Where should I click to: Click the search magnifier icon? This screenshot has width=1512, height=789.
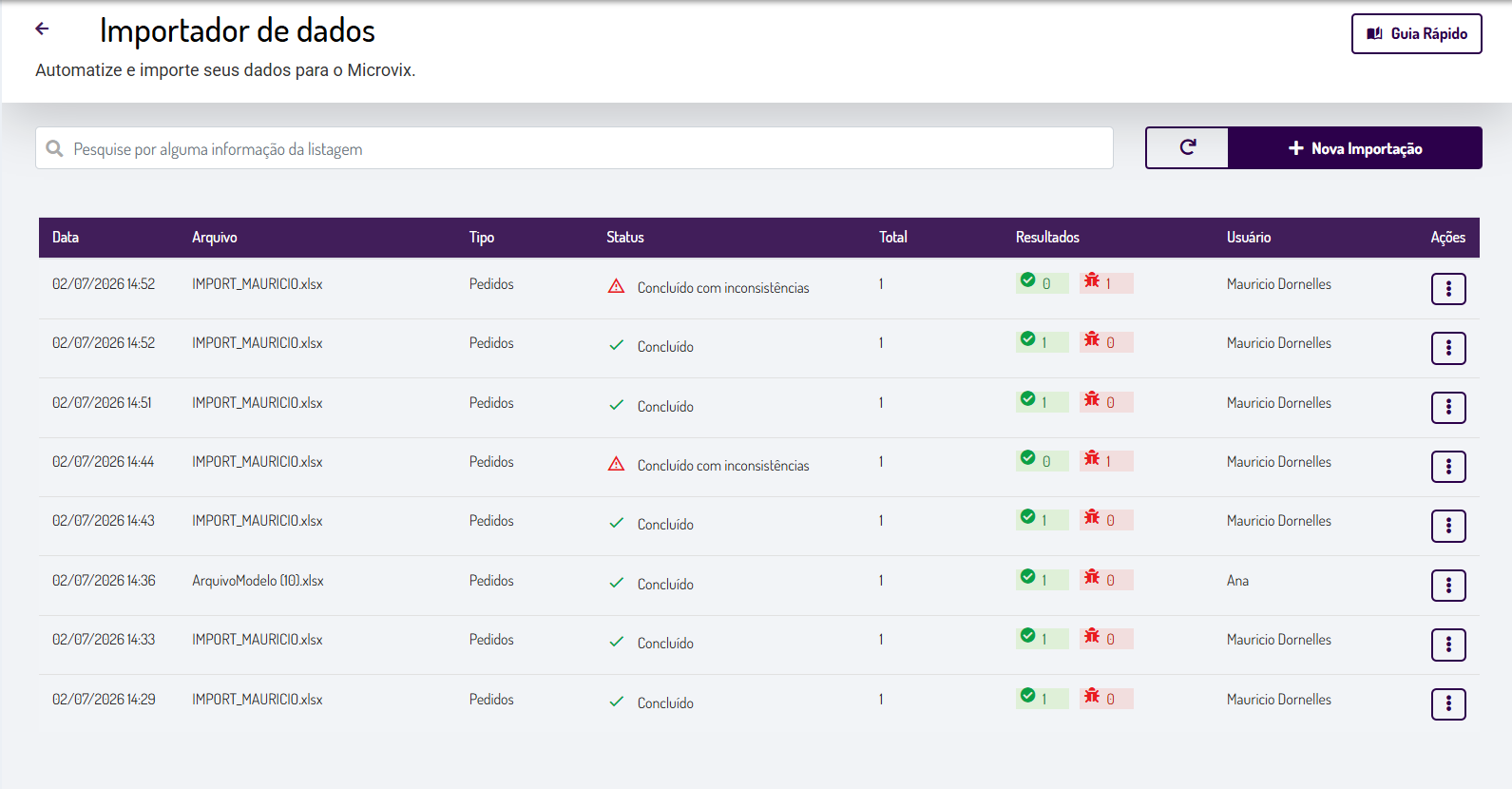click(x=55, y=148)
